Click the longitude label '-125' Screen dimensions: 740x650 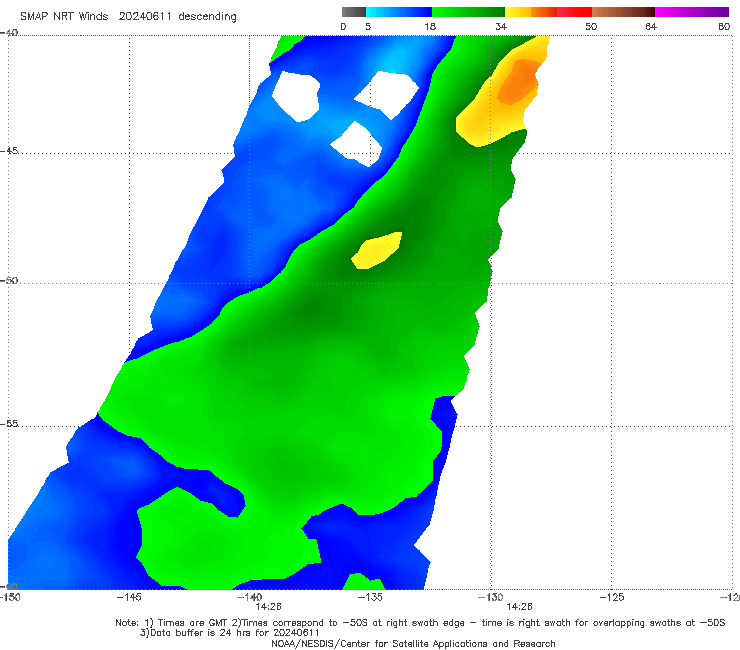pos(611,597)
